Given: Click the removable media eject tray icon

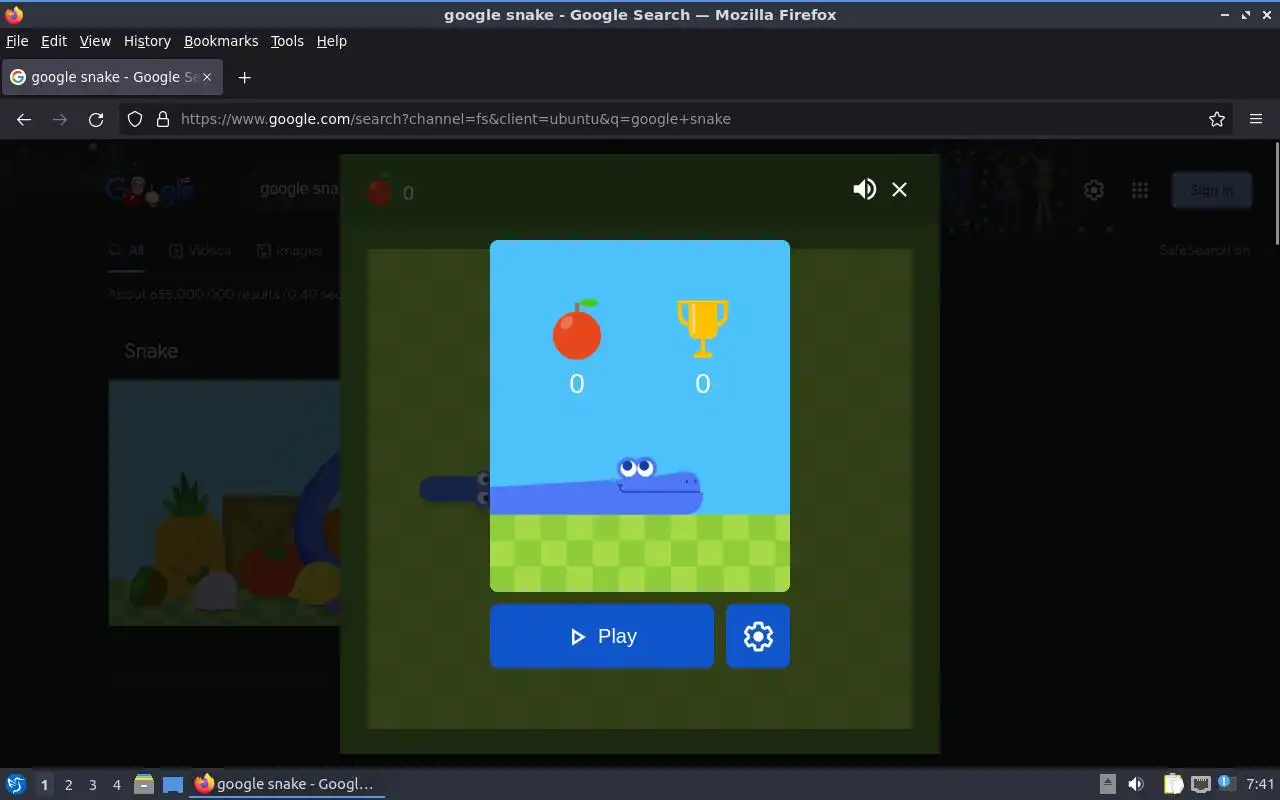Looking at the screenshot, I should click(x=1108, y=784).
